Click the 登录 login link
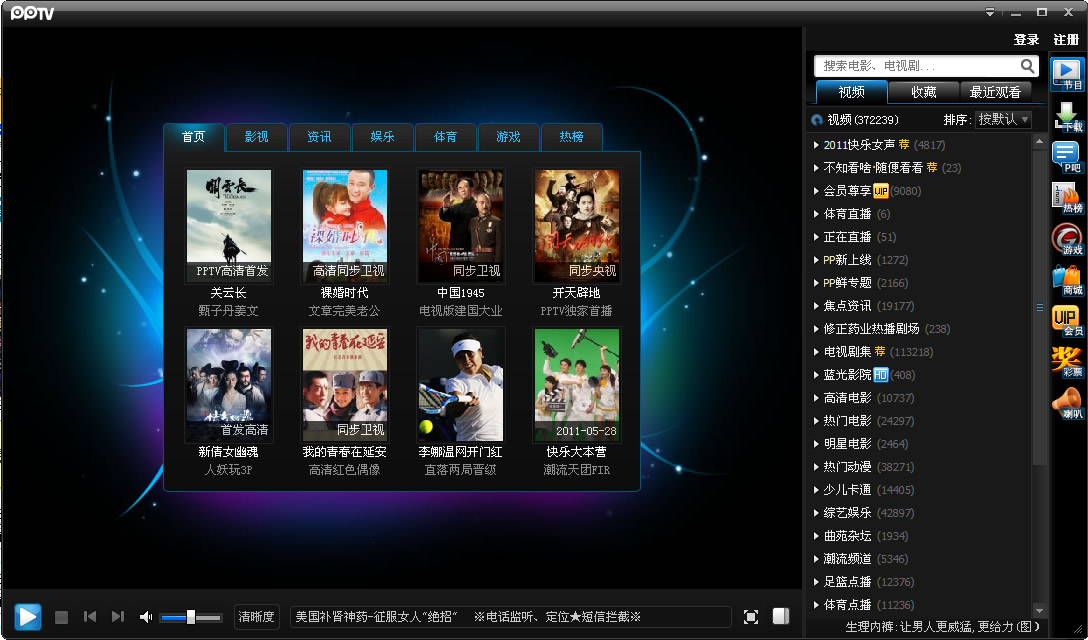1088x640 pixels. tap(1026, 40)
